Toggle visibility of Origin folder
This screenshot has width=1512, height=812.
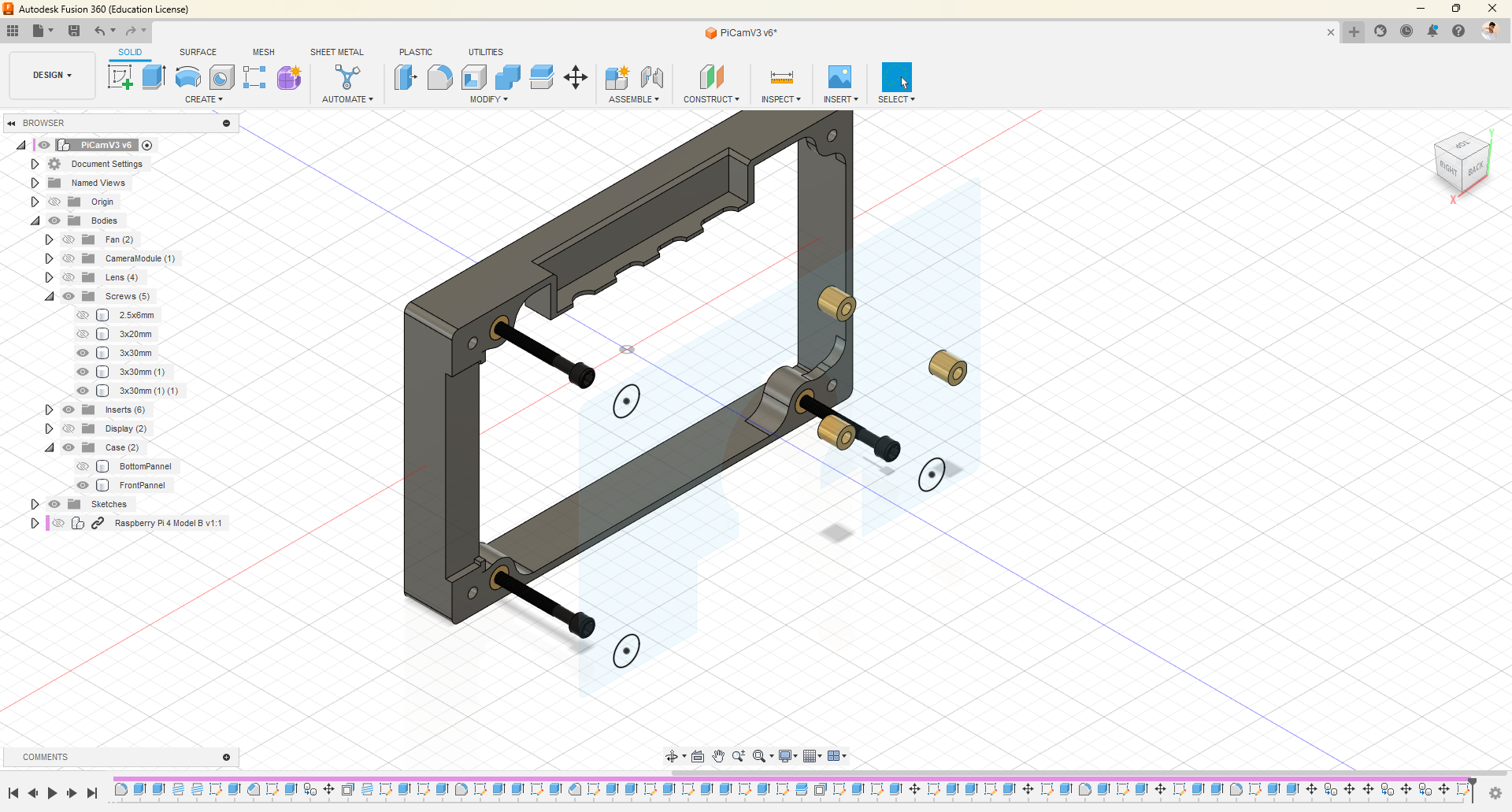54,202
